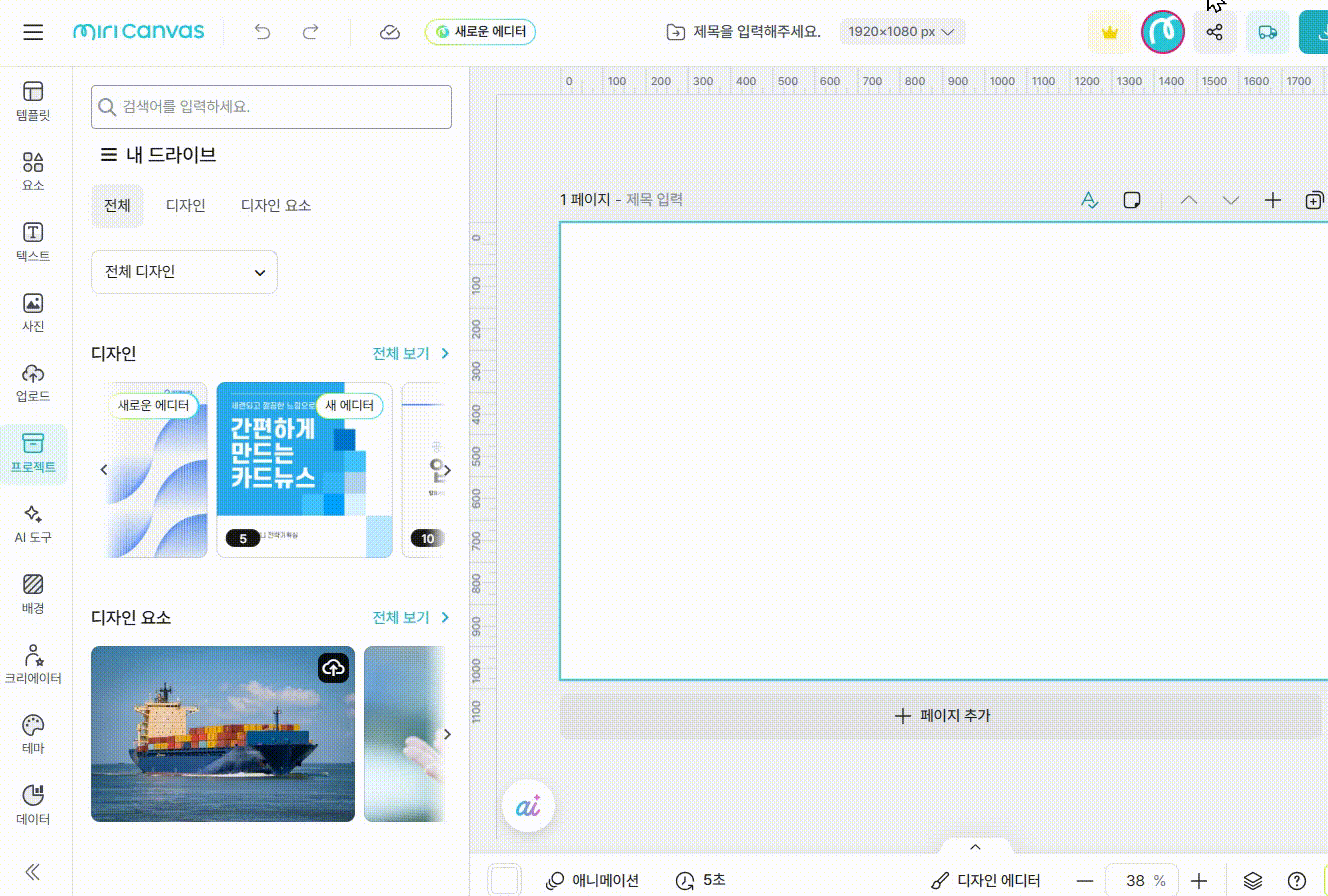Viewport: 1328px width, 896px height.
Task: Collapse the left sidebar with double chevron
Action: point(33,872)
